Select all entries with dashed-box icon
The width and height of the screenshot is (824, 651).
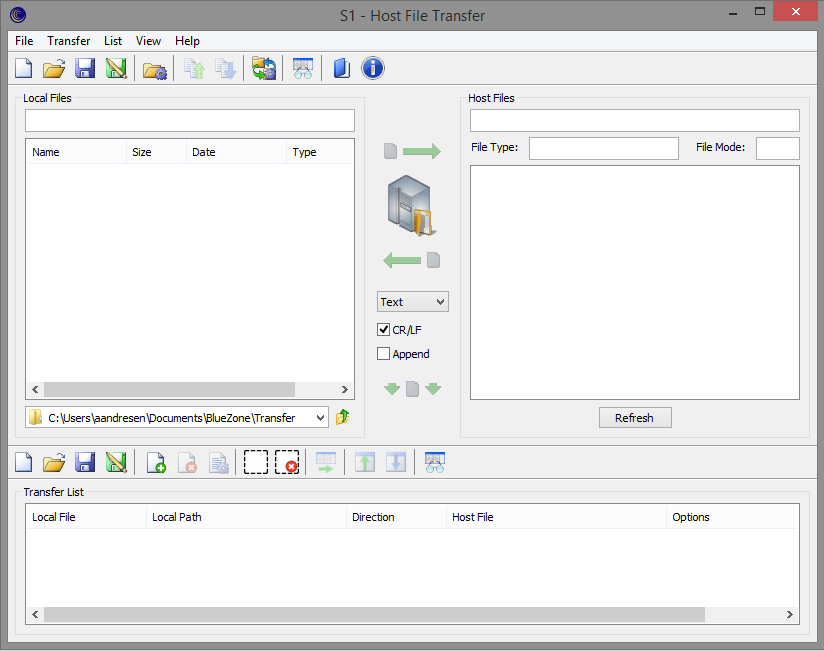(x=256, y=462)
